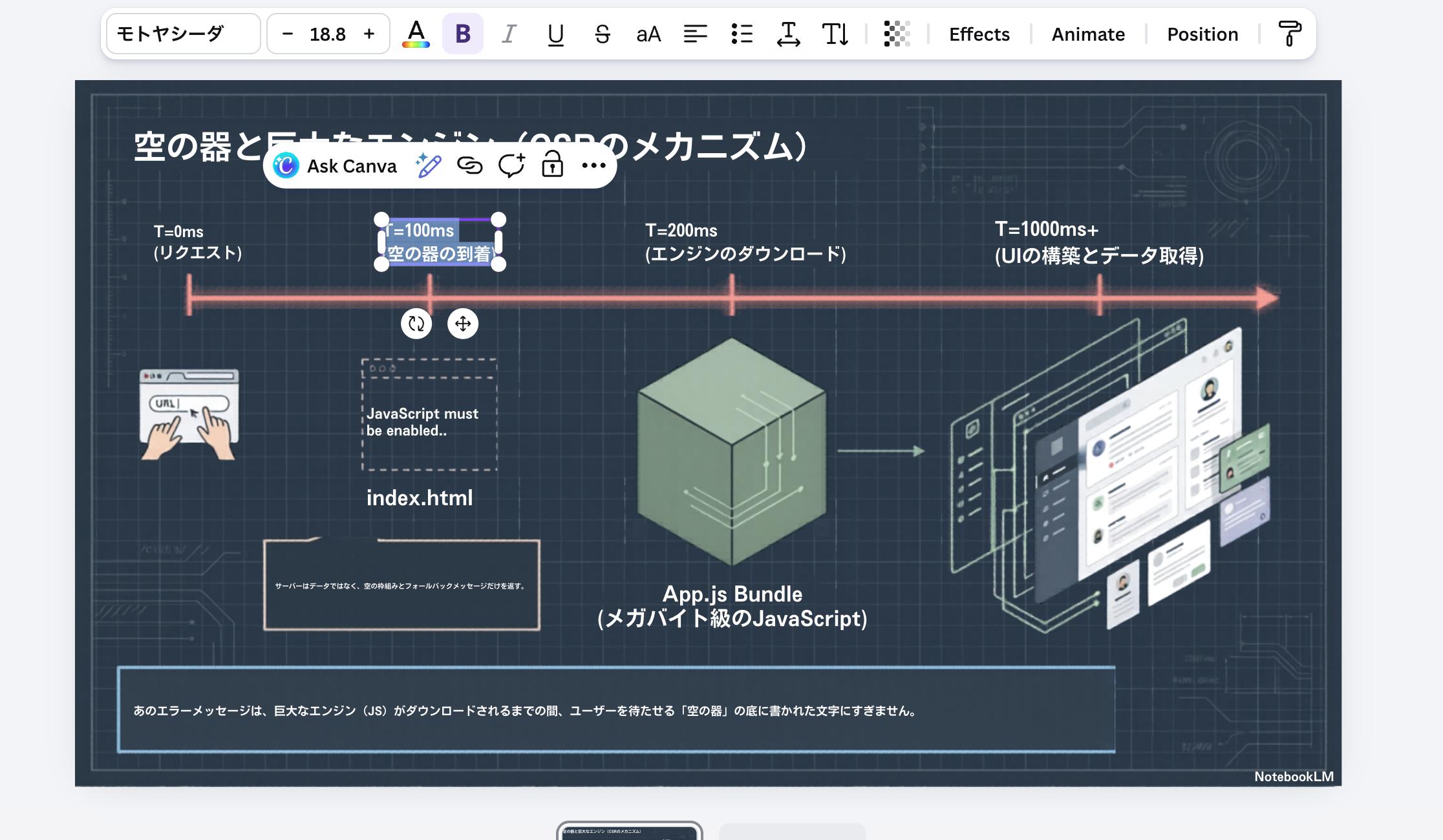Open the font family dropdown モトヤシーダ
The height and width of the screenshot is (840, 1443).
tap(183, 34)
